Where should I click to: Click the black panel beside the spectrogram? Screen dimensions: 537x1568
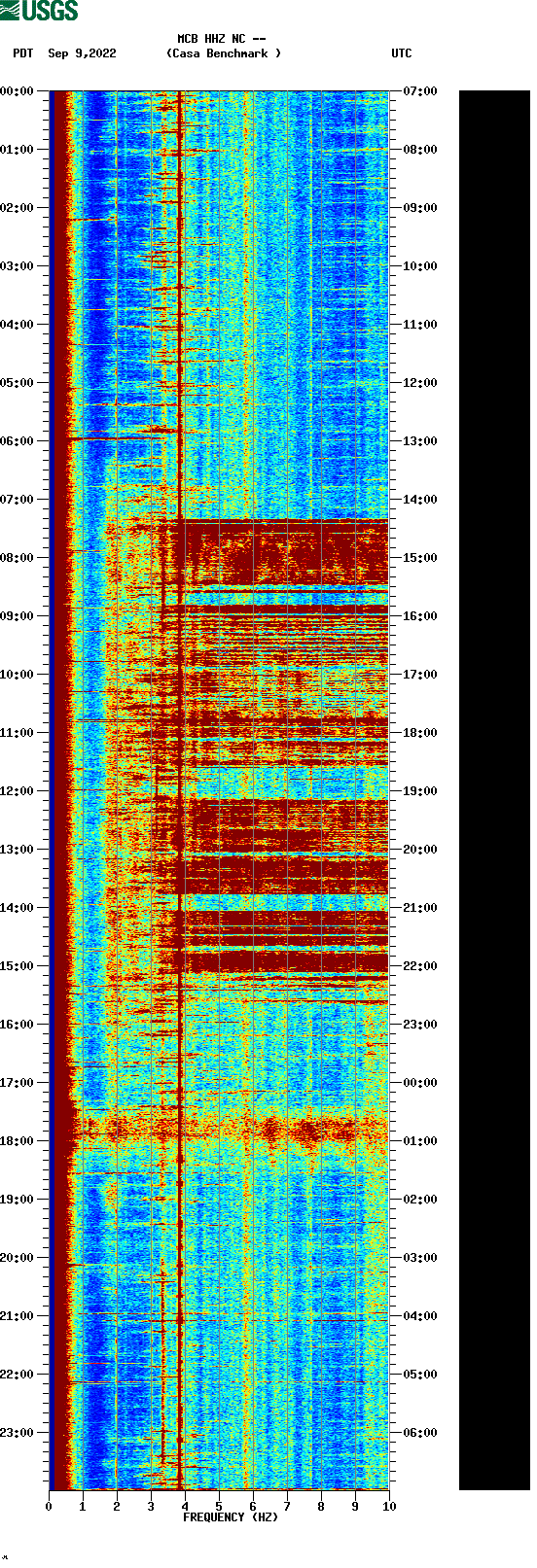(x=494, y=790)
